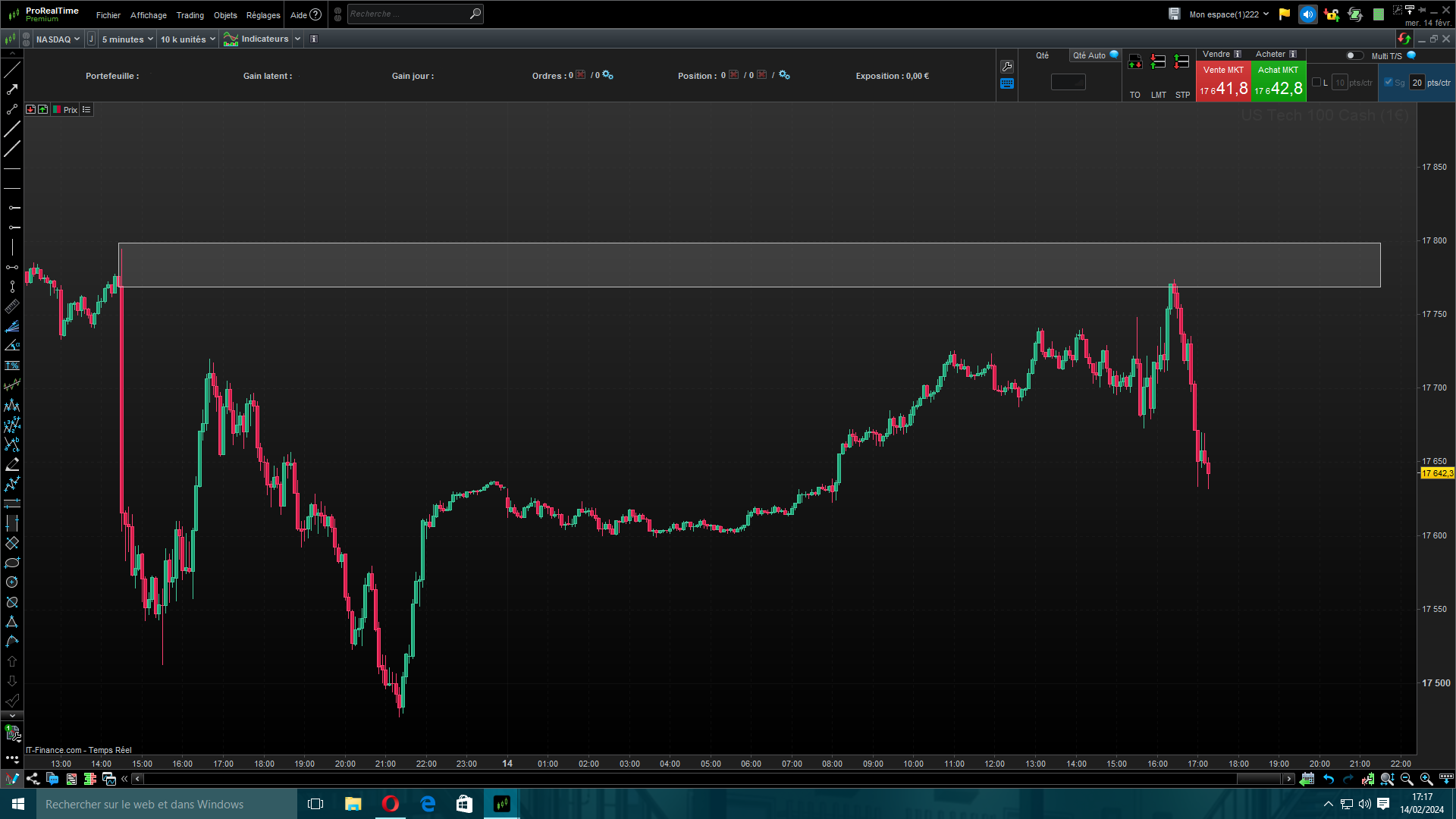Select the STP stop order icon
The width and height of the screenshot is (1456, 819).
[x=1181, y=63]
